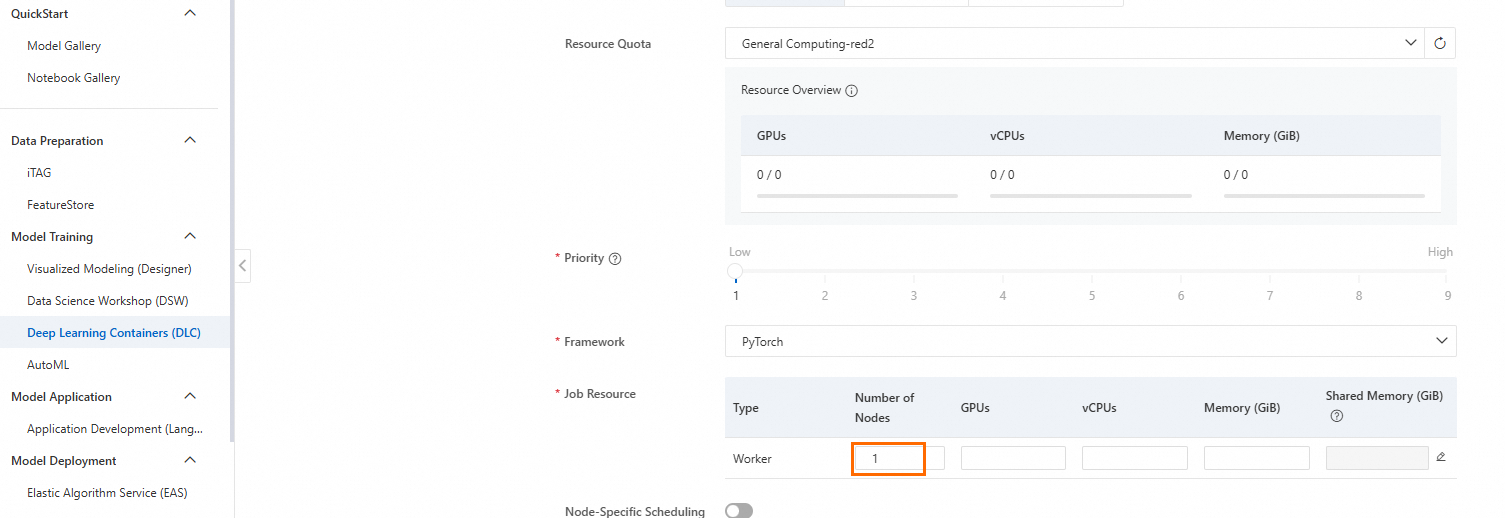
Task: Open the Framework dropdown showing PyTorch
Action: [x=1090, y=342]
